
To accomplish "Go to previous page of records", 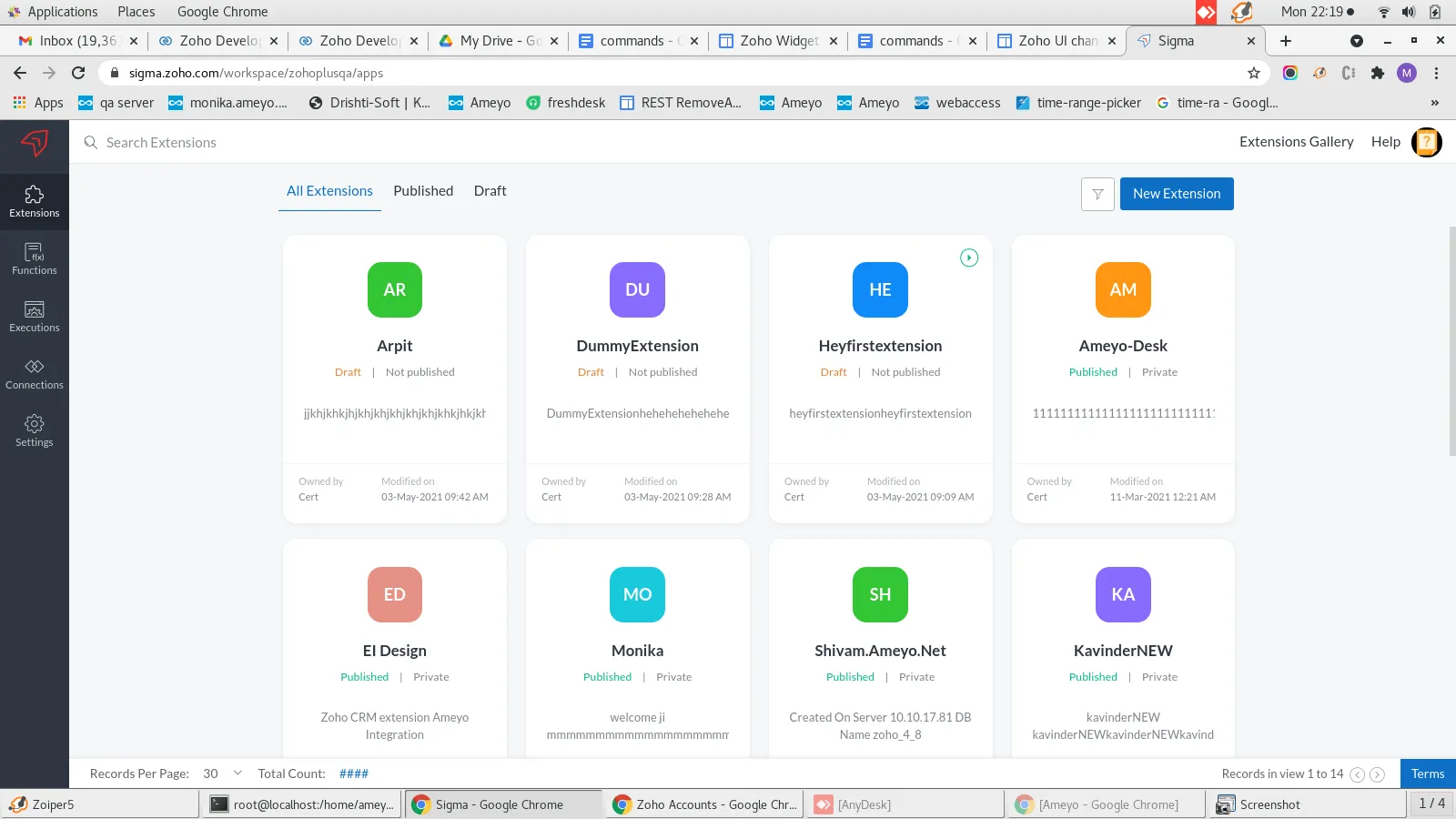I will (x=1357, y=774).
